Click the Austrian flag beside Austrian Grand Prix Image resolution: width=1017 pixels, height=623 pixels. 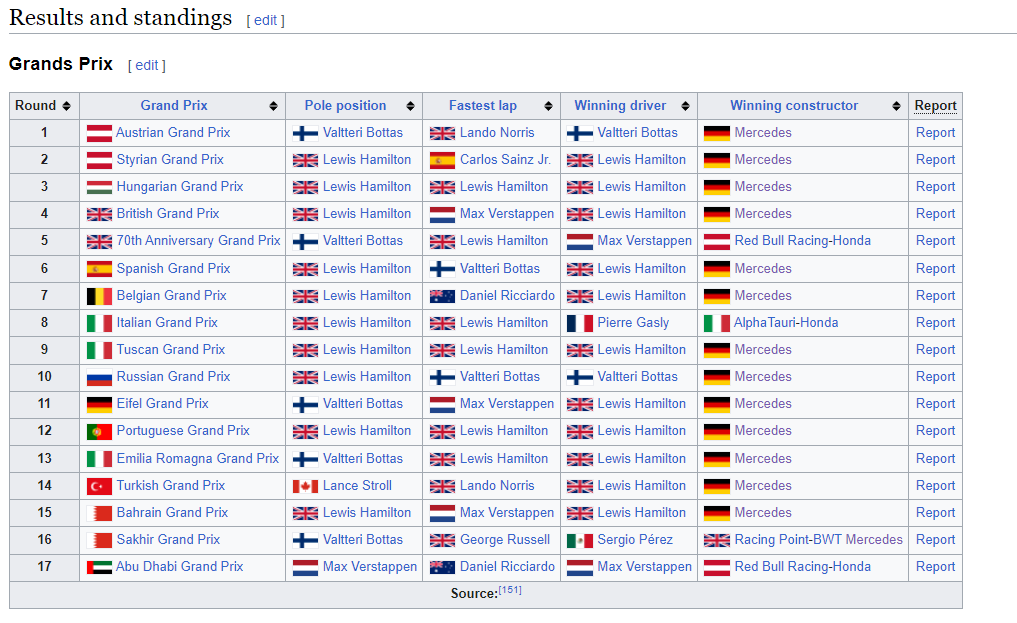(x=99, y=134)
